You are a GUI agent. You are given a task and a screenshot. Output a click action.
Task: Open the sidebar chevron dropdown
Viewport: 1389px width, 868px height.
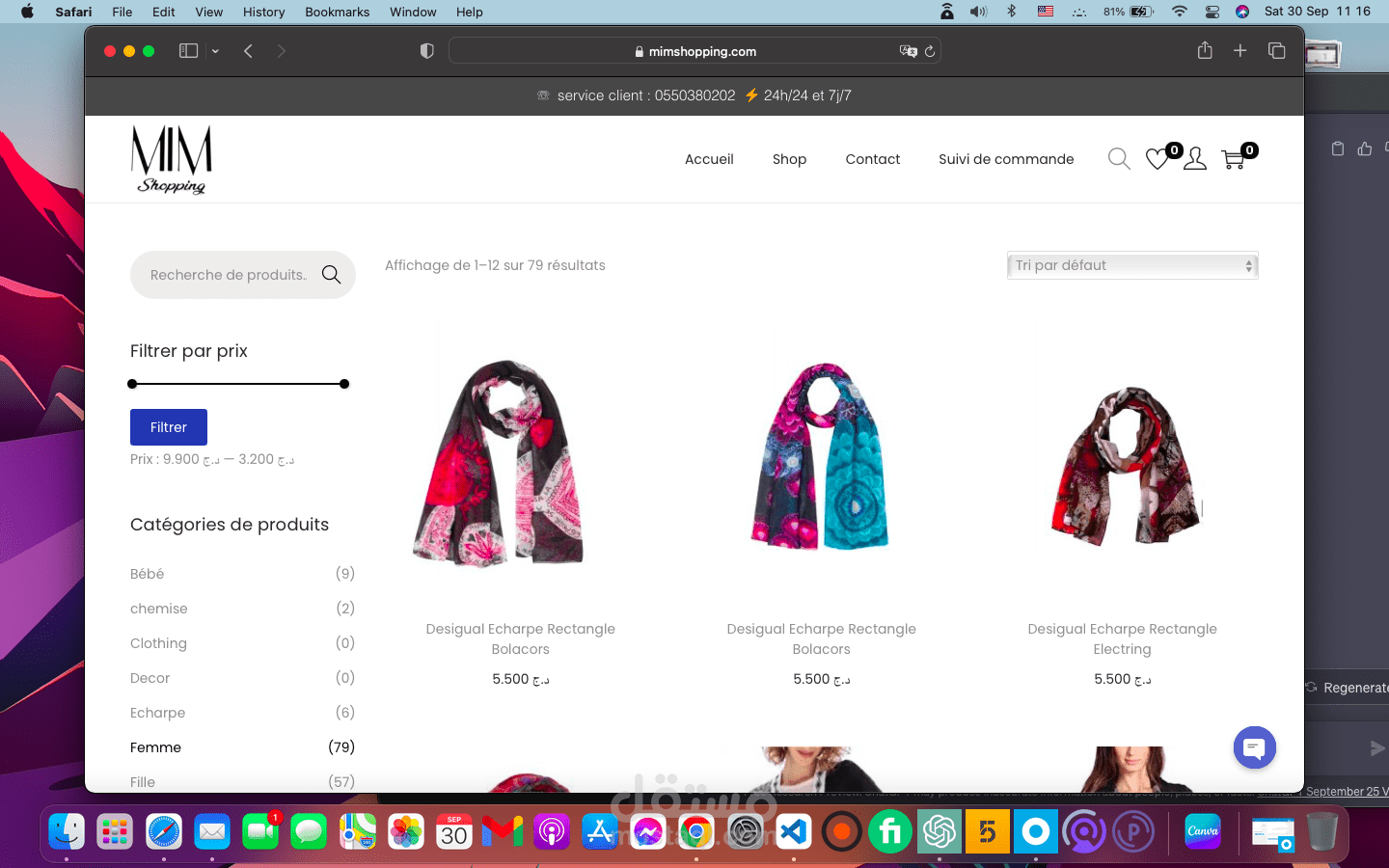click(214, 50)
